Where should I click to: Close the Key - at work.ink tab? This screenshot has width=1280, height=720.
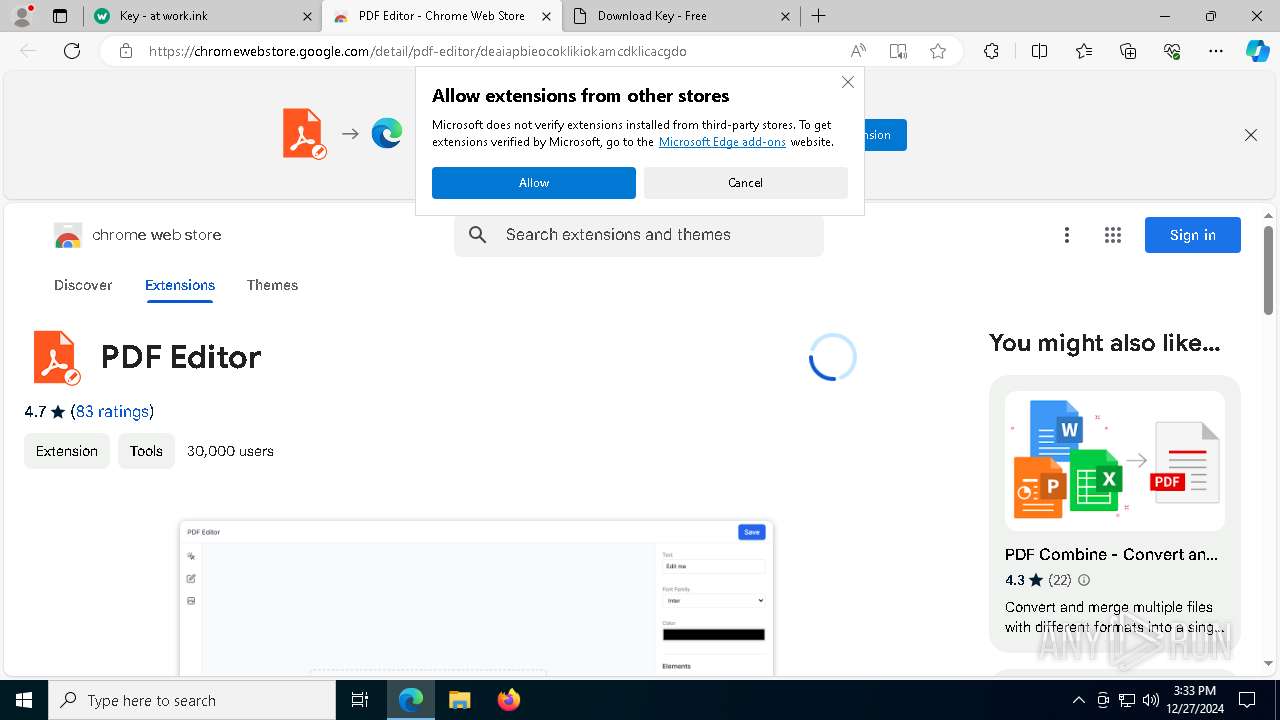pos(307,16)
